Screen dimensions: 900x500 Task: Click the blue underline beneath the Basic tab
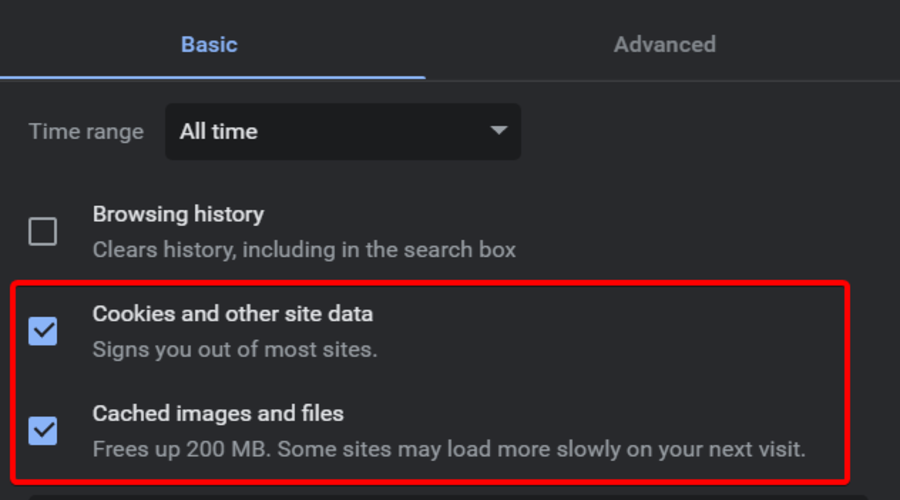(212, 77)
